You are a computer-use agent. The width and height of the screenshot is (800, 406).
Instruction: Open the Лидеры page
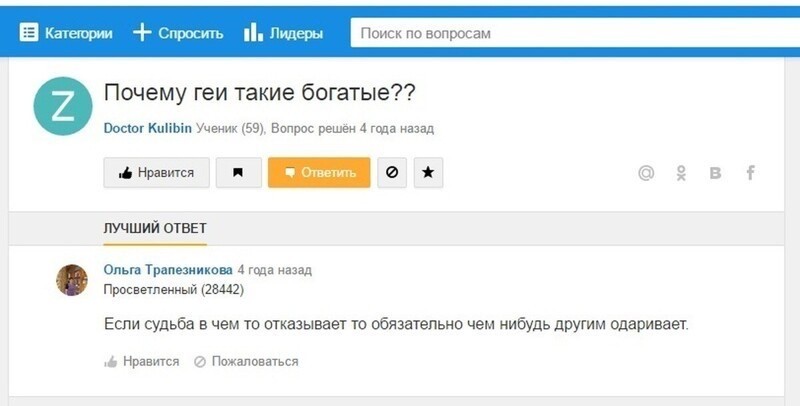[x=284, y=33]
